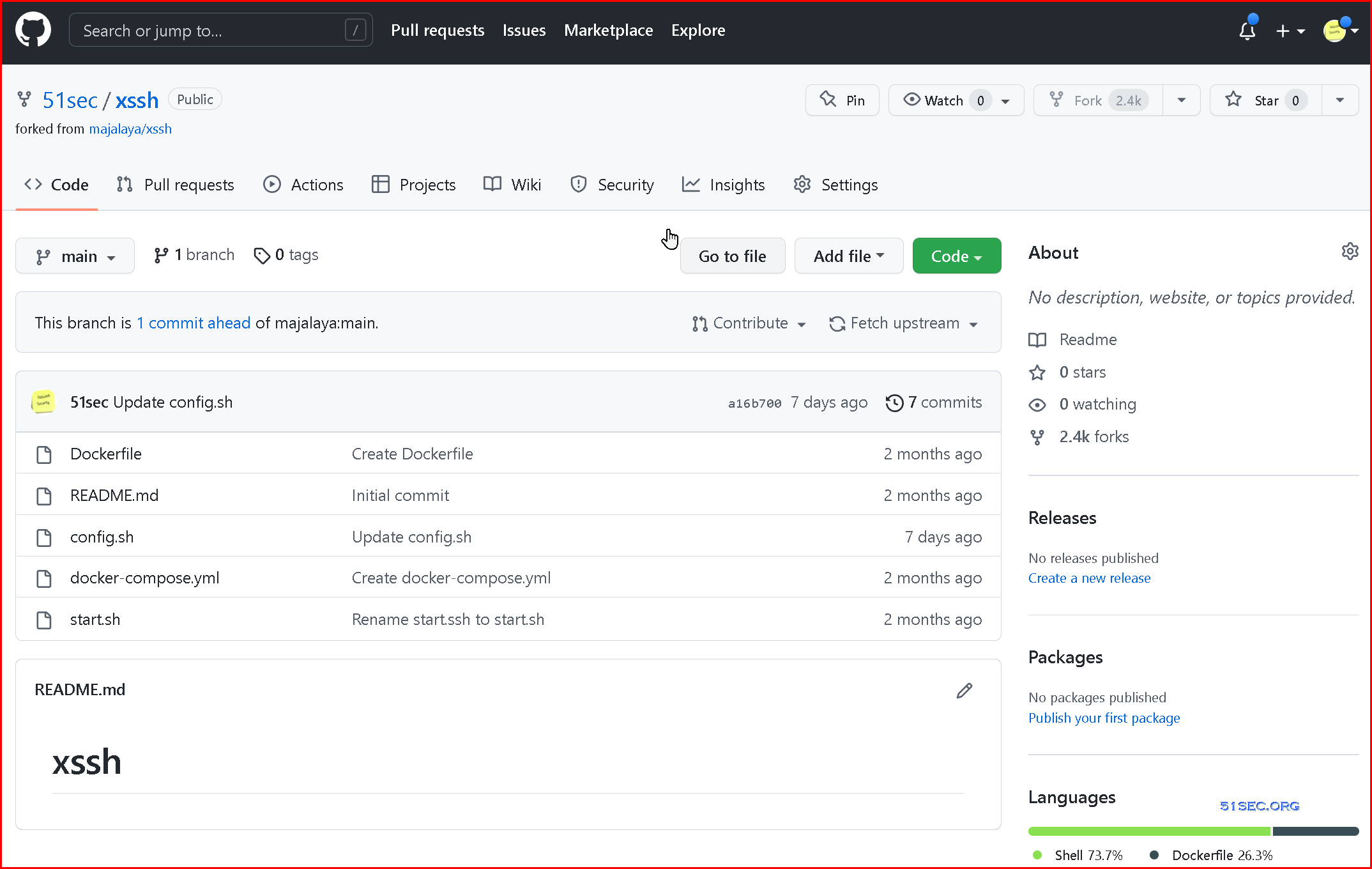The width and height of the screenshot is (1372, 869).
Task: View the 7 commits history
Action: 934,402
